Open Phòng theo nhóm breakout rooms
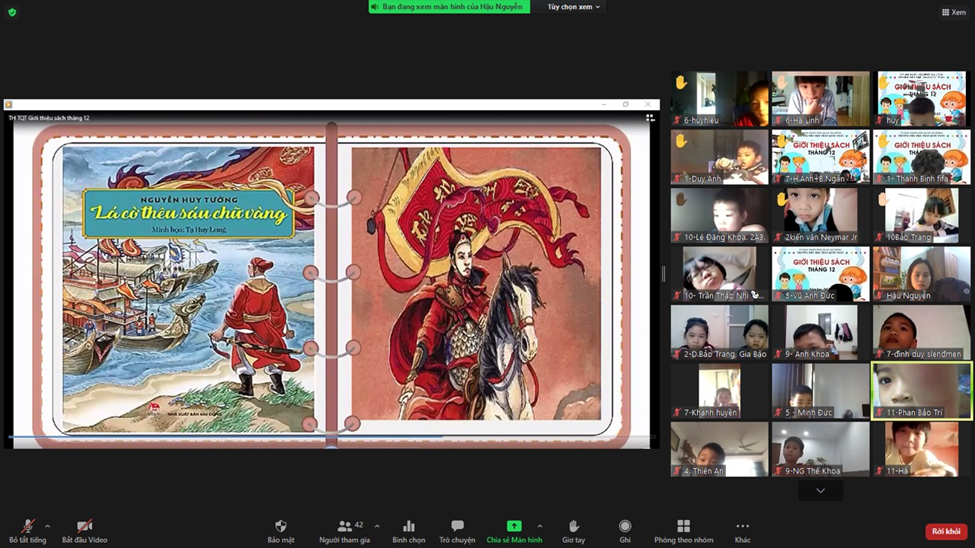This screenshot has width=975, height=548. coord(683,531)
